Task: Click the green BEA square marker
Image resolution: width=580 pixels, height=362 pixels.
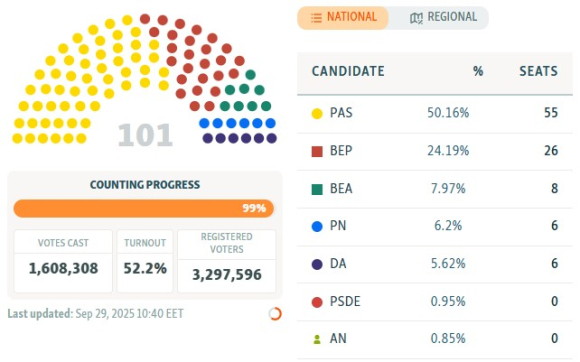Action: pyautogui.click(x=317, y=189)
